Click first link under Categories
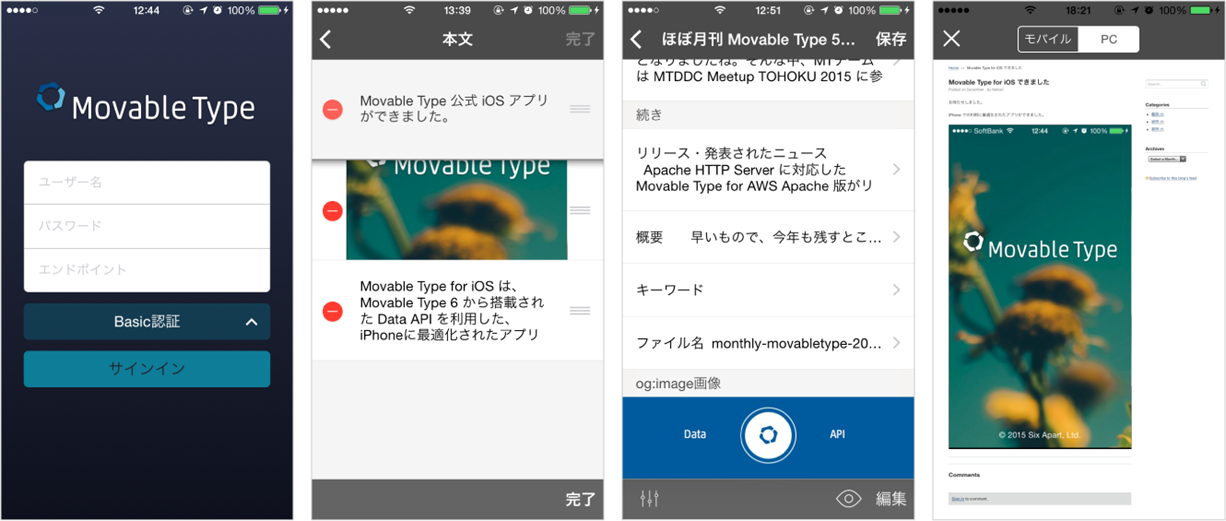Viewport: 1226px width, 521px height. tap(1156, 114)
